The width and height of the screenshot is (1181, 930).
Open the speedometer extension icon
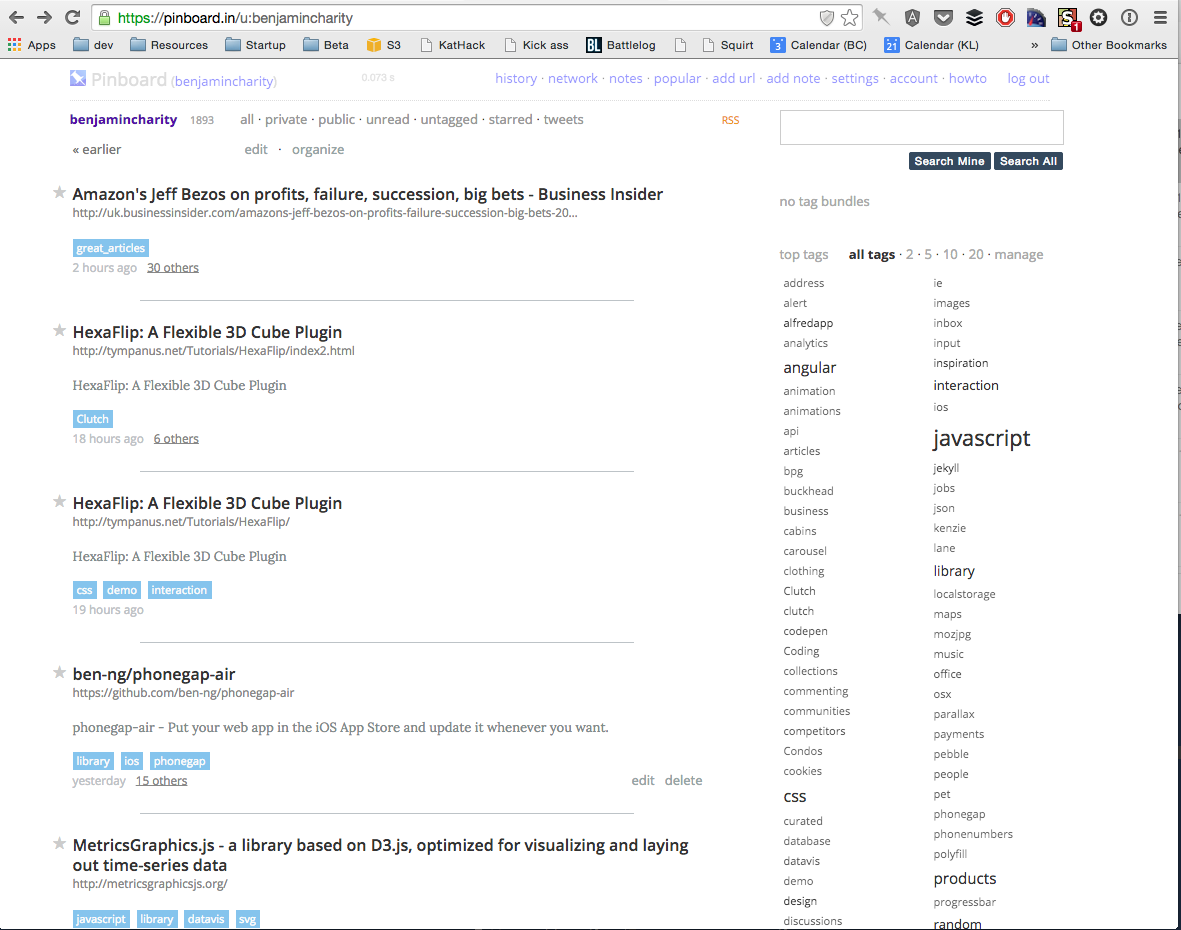(1036, 17)
